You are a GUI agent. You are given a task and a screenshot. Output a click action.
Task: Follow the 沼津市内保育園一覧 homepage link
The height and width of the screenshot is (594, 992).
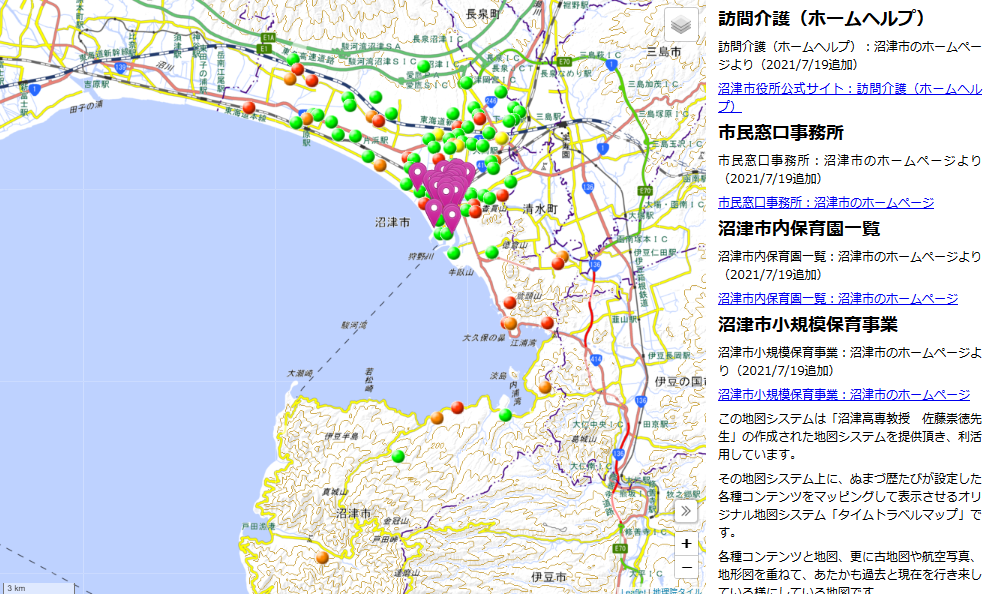pos(837,298)
